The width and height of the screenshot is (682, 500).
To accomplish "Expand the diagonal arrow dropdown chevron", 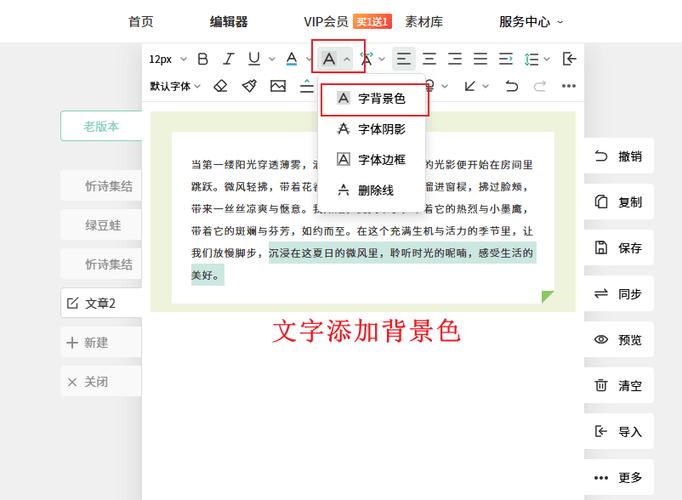I will [485, 86].
